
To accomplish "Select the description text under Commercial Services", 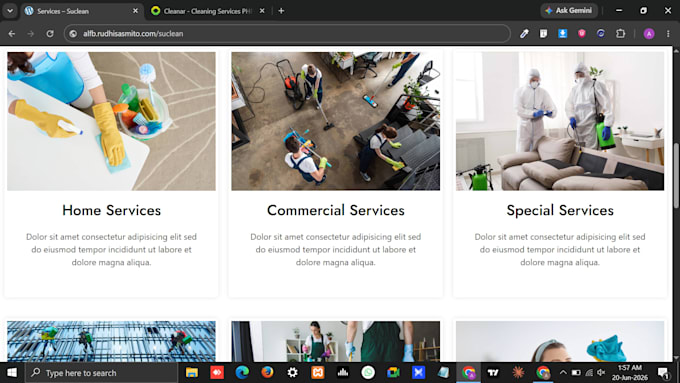I will click(336, 249).
